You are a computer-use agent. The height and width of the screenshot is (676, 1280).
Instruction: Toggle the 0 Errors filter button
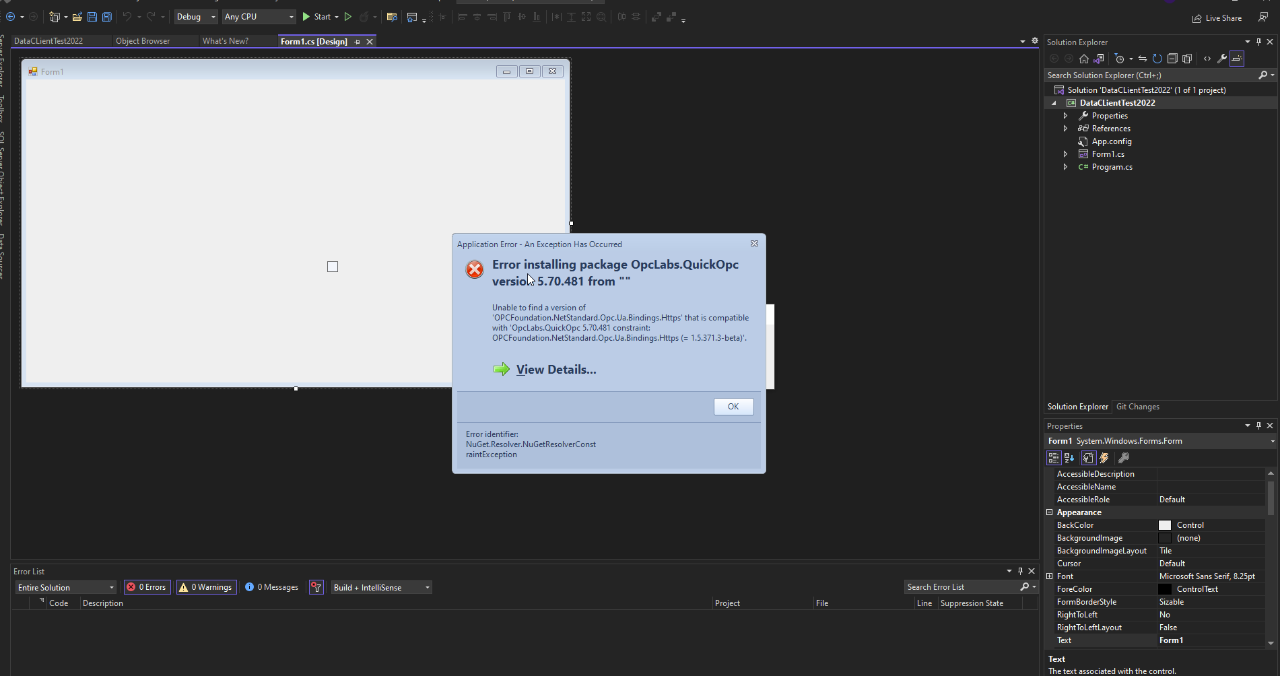(x=147, y=587)
